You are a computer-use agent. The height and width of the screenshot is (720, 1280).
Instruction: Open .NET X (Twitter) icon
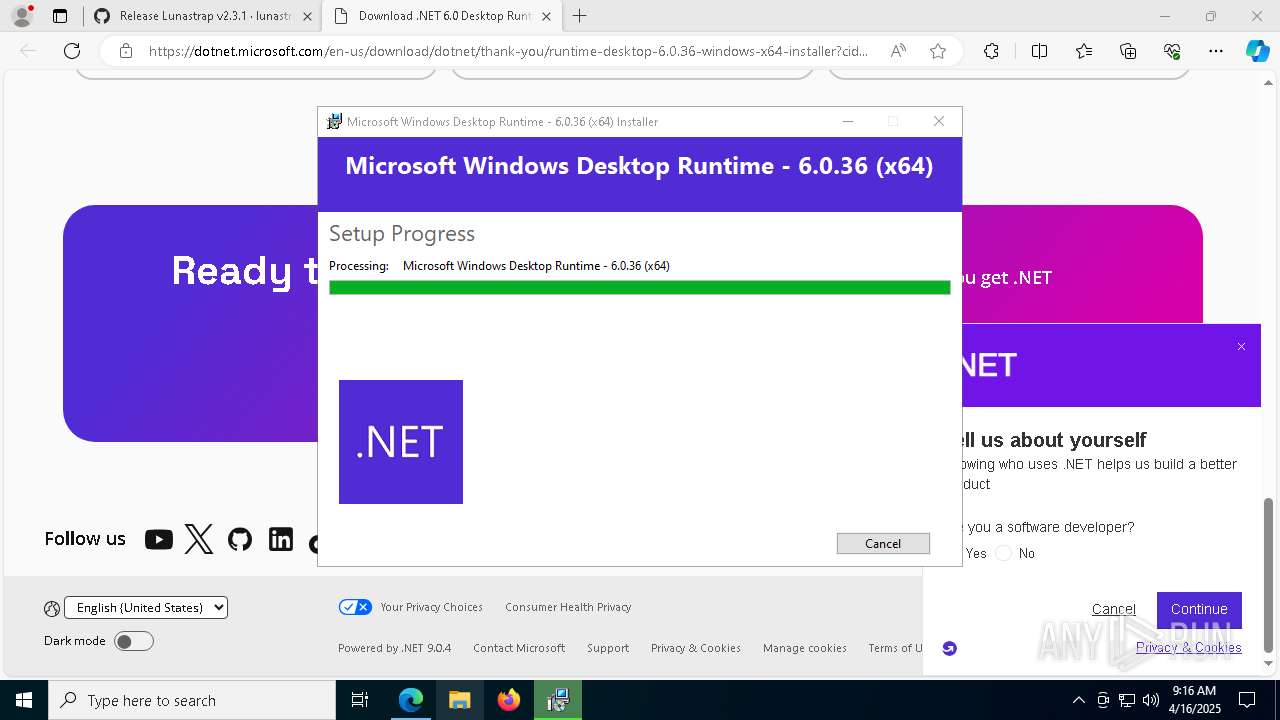click(199, 540)
